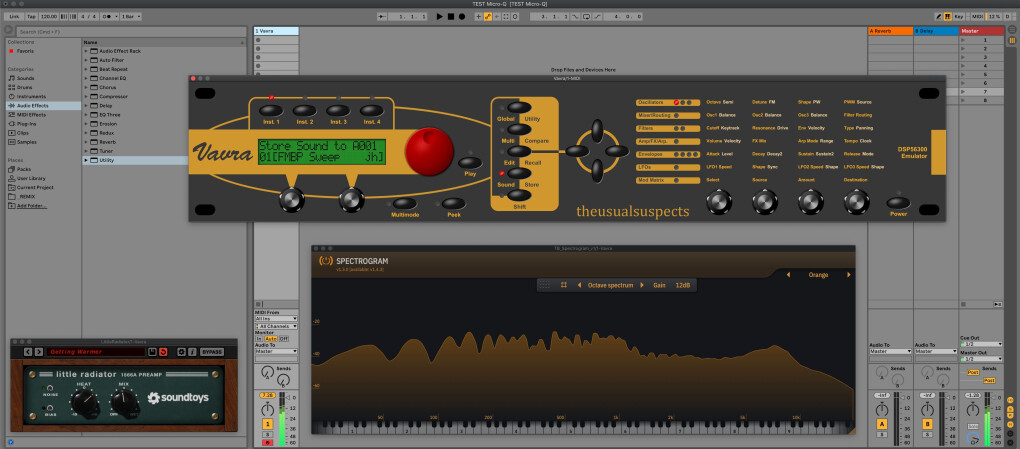Stop playback in the transport bar
The height and width of the screenshot is (449, 1020).
coord(451,16)
